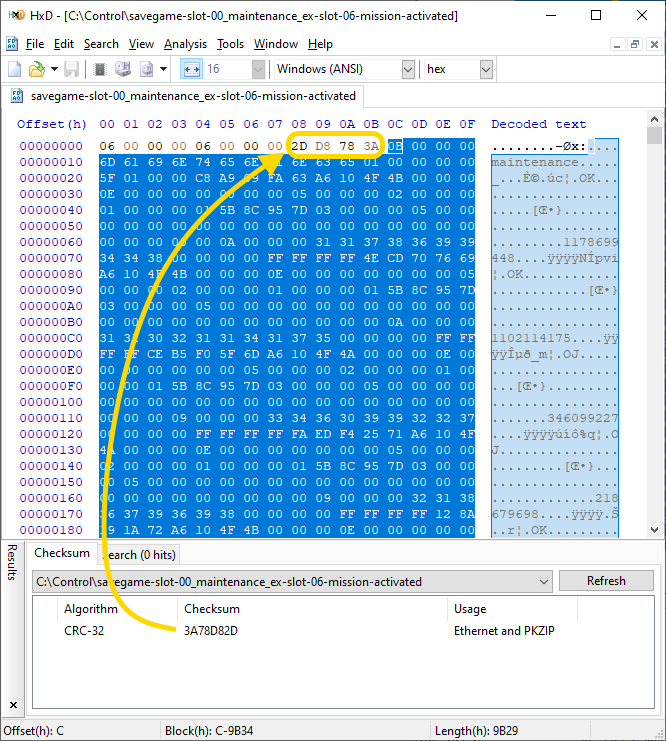
Task: Click the Ethernet and PKZIP usage cell
Action: click(x=504, y=631)
